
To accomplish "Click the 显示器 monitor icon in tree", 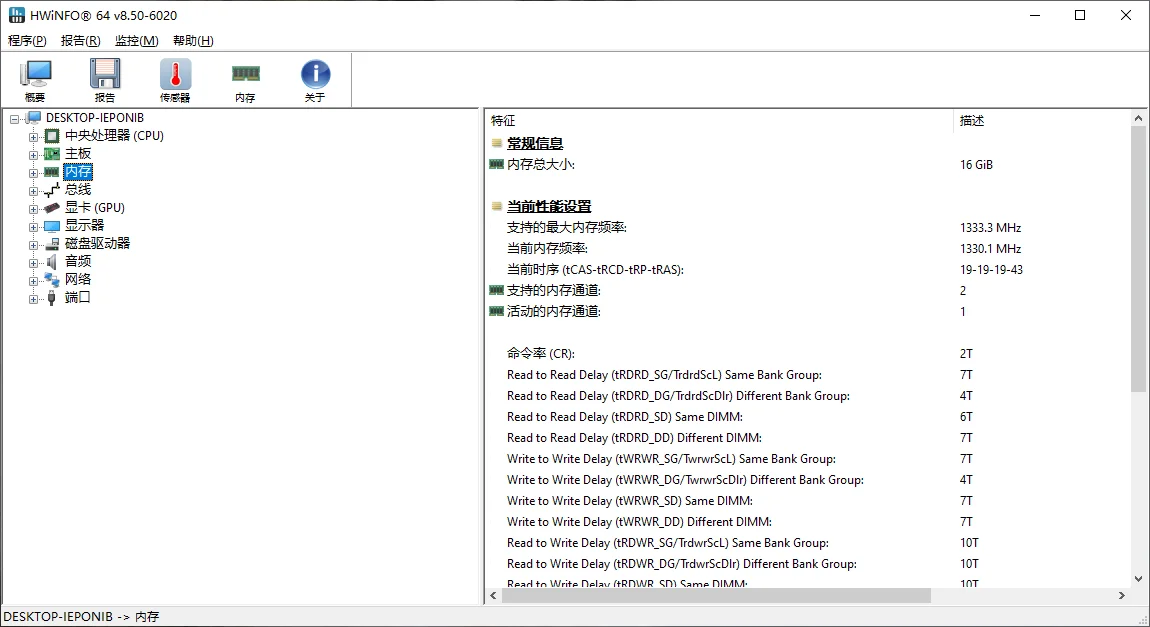I will tap(51, 226).
